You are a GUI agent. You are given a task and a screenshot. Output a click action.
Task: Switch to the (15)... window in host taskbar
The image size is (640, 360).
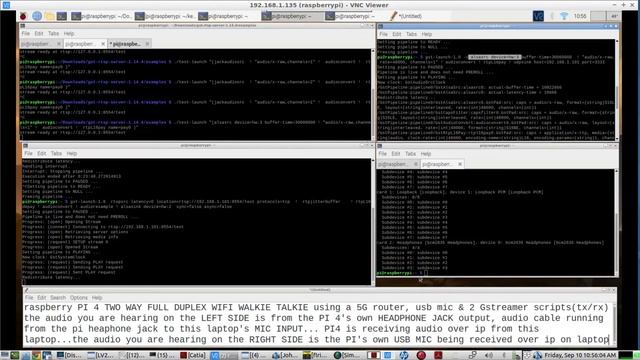coord(162,356)
